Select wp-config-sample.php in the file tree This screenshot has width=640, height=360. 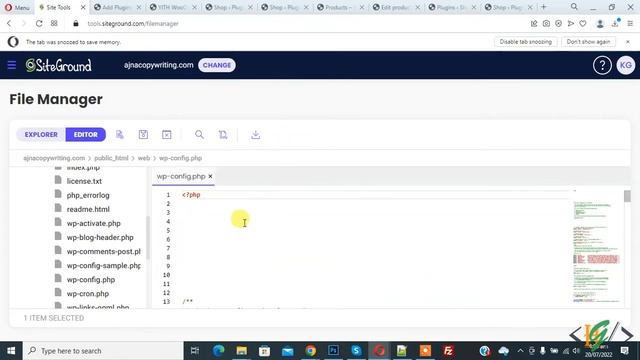104,265
